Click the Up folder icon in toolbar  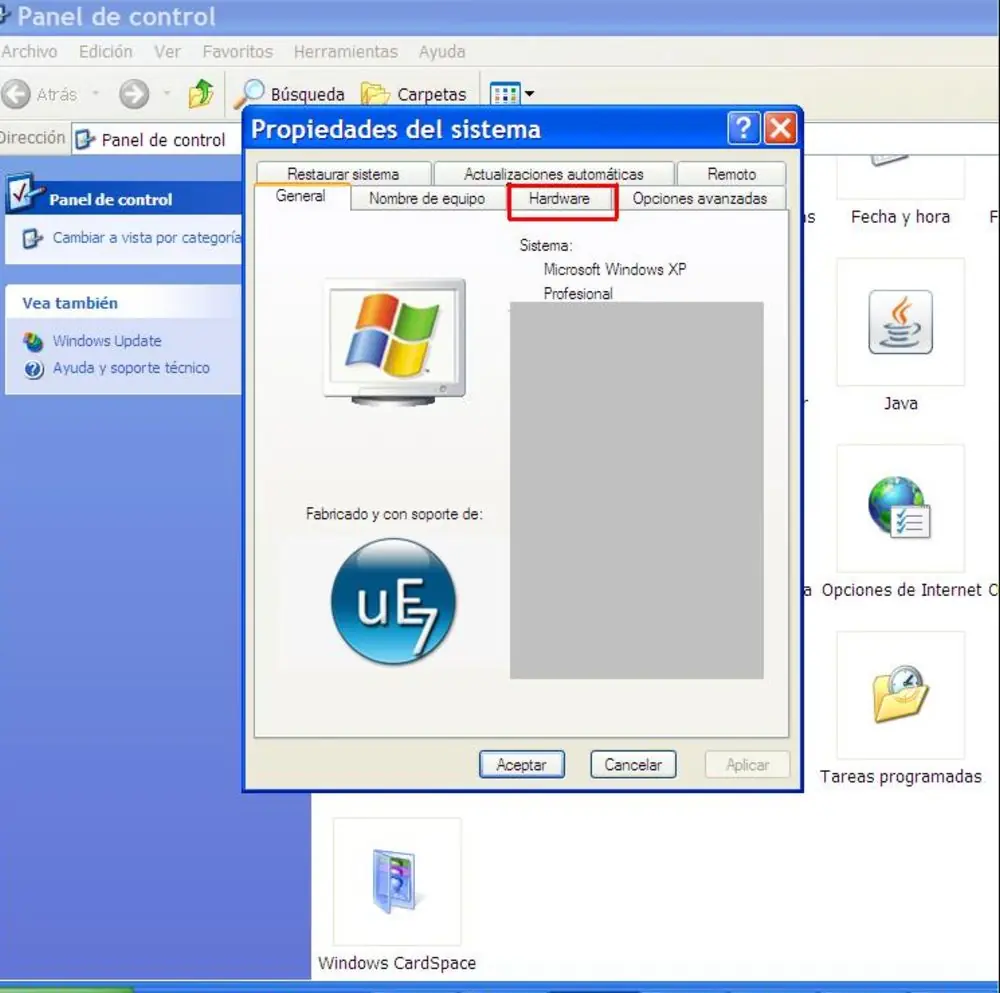201,94
